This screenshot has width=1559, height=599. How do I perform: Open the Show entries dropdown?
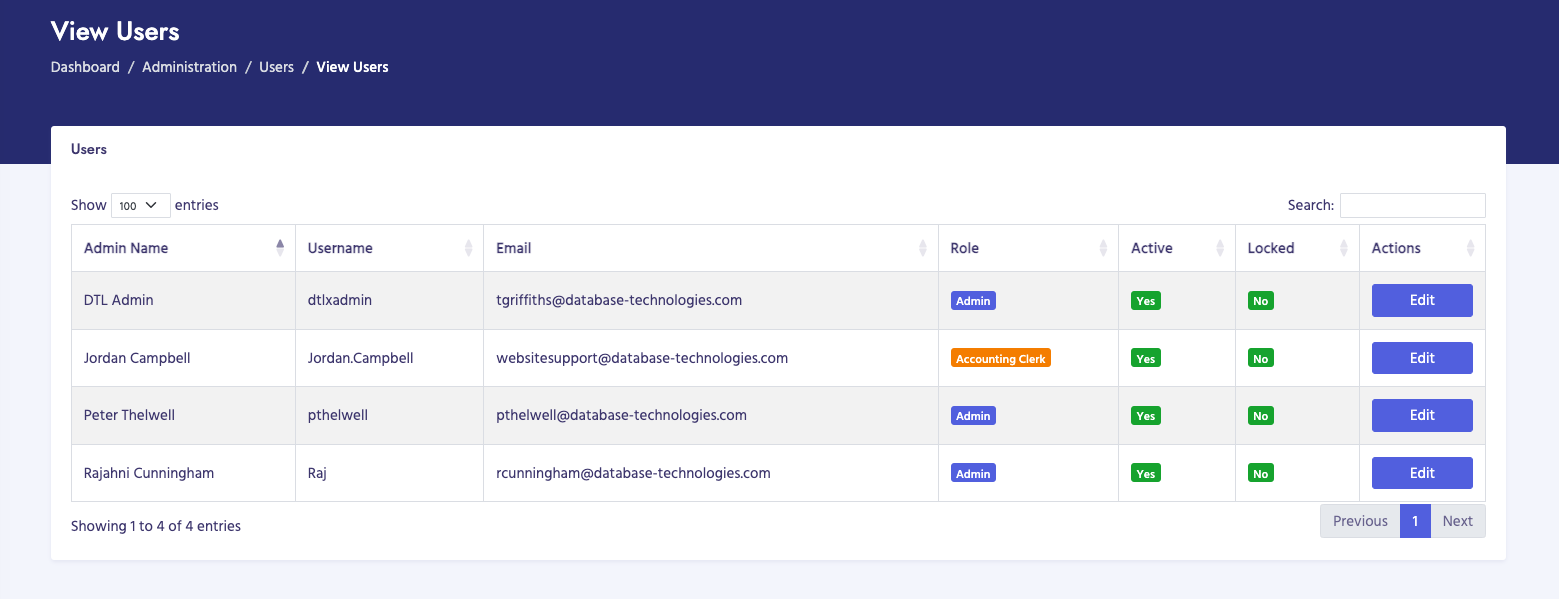pyautogui.click(x=140, y=205)
